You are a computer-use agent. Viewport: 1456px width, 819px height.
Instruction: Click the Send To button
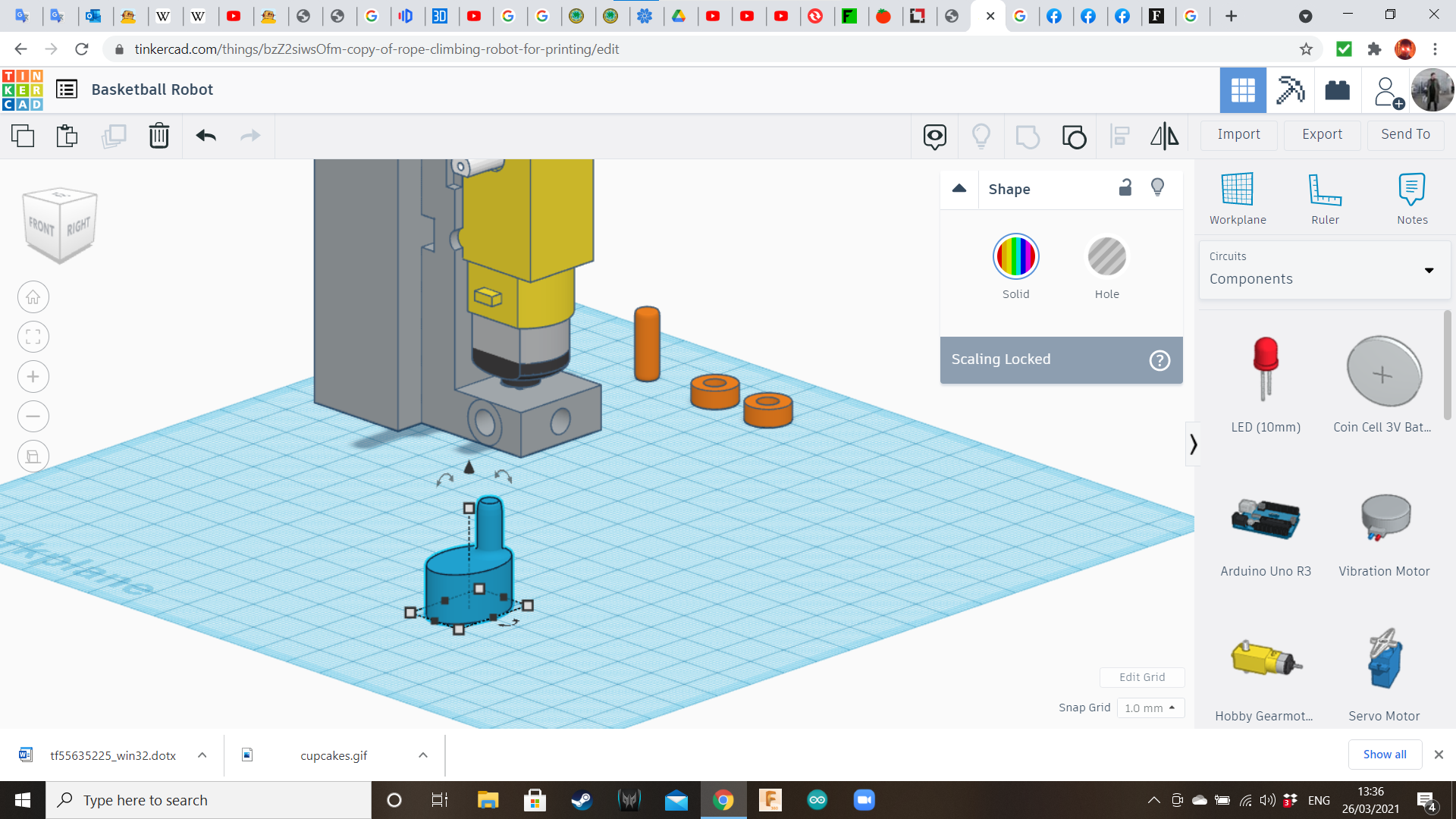click(1404, 134)
